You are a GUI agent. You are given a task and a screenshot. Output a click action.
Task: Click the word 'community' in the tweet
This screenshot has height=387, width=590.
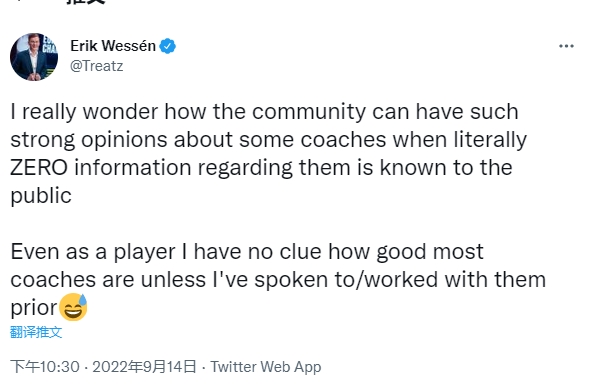tap(309, 112)
